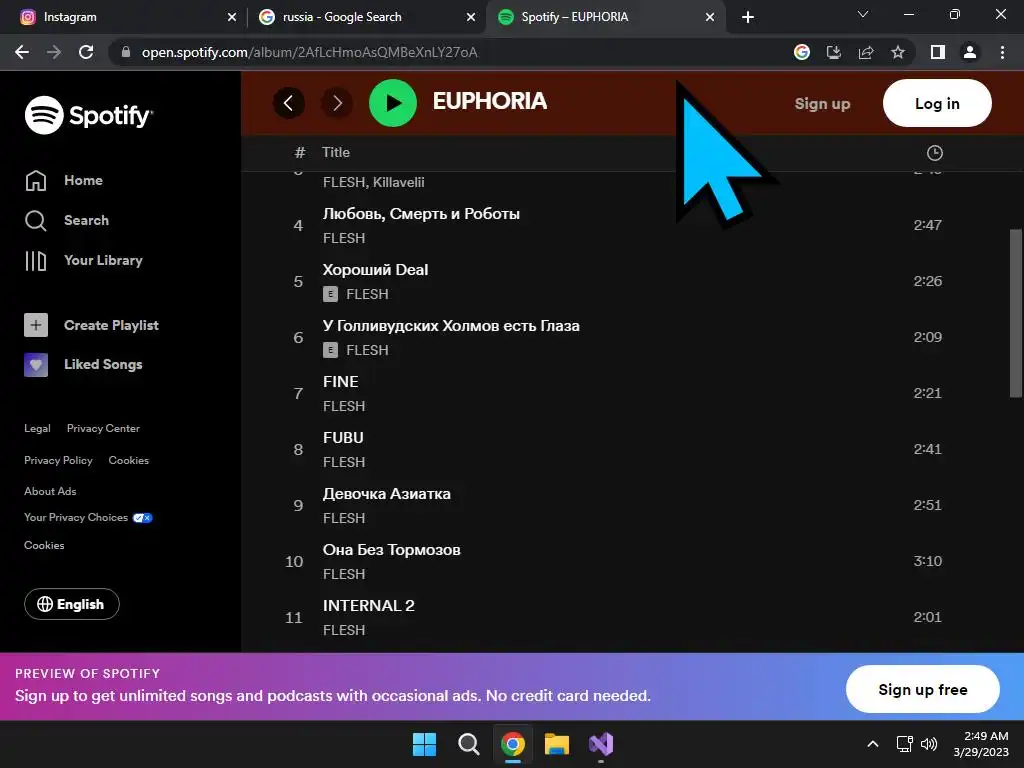
Task: Bookmark this page with star icon
Action: [898, 52]
